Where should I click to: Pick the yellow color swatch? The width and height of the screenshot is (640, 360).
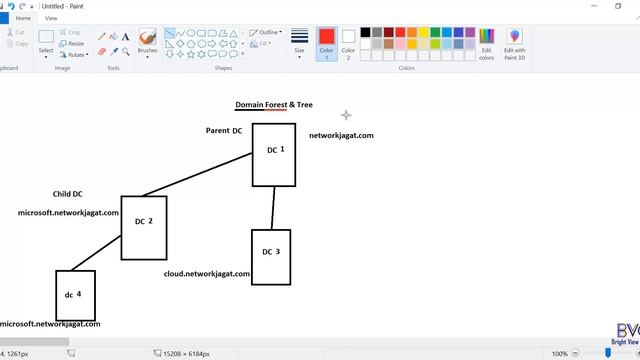424,32
